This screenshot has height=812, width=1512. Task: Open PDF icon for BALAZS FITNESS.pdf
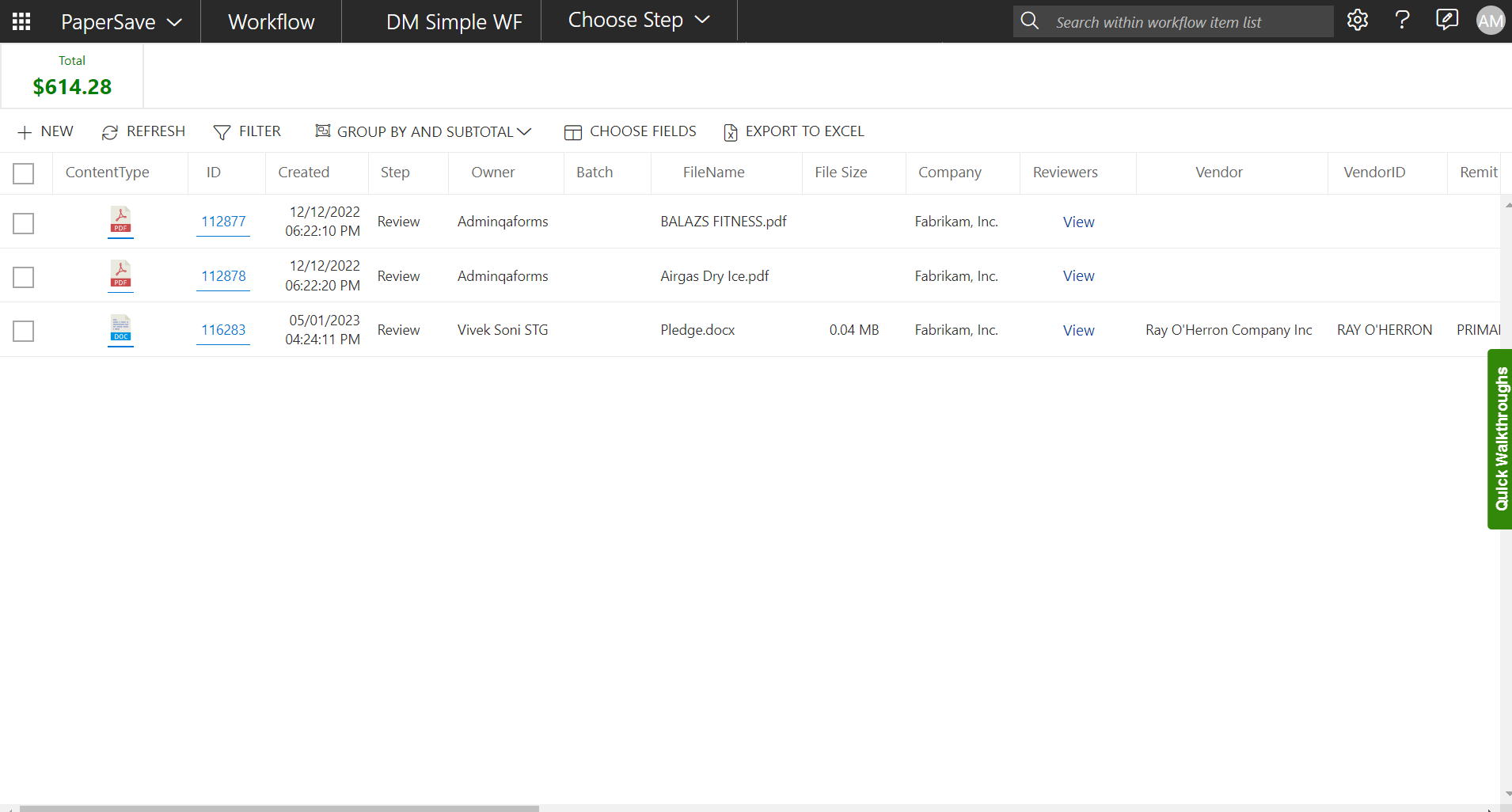tap(120, 222)
